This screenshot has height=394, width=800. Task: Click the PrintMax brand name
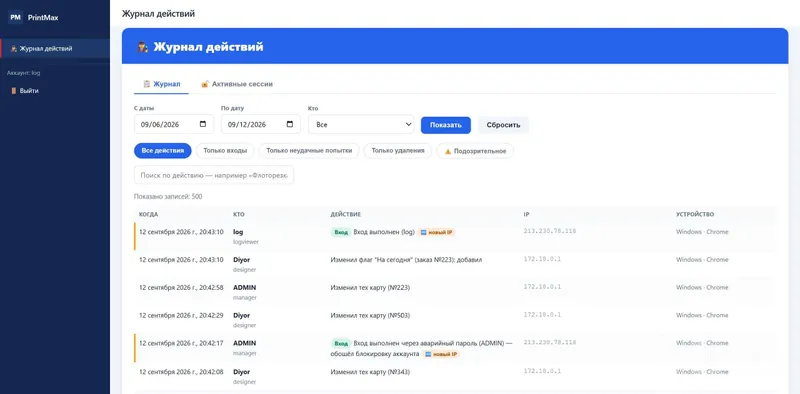(x=43, y=18)
